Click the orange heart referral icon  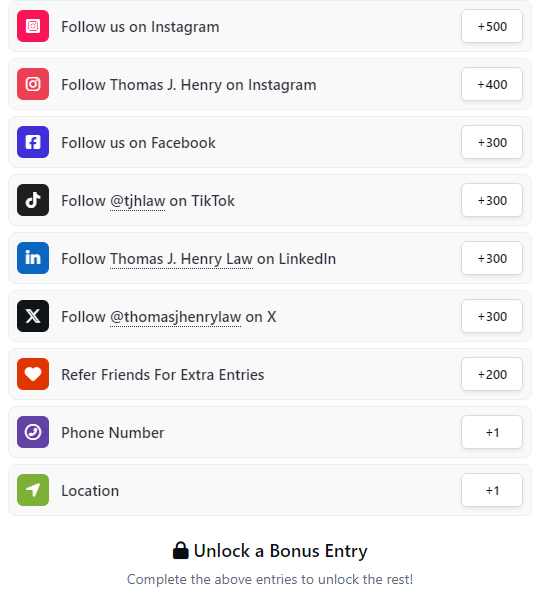[x=33, y=374]
